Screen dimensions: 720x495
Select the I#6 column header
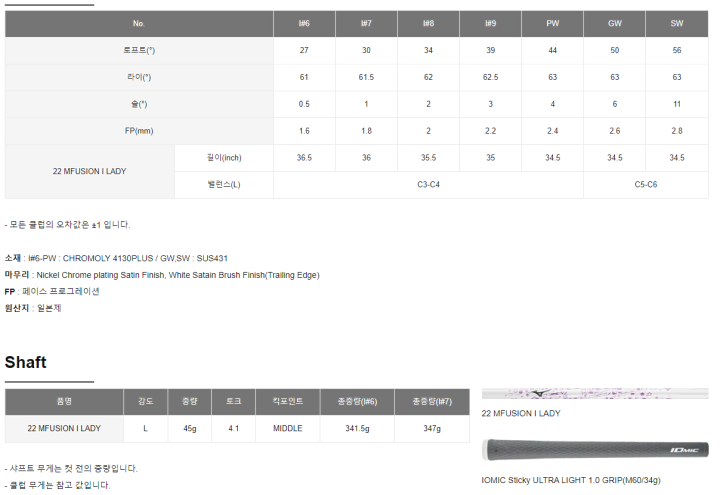(x=304, y=23)
